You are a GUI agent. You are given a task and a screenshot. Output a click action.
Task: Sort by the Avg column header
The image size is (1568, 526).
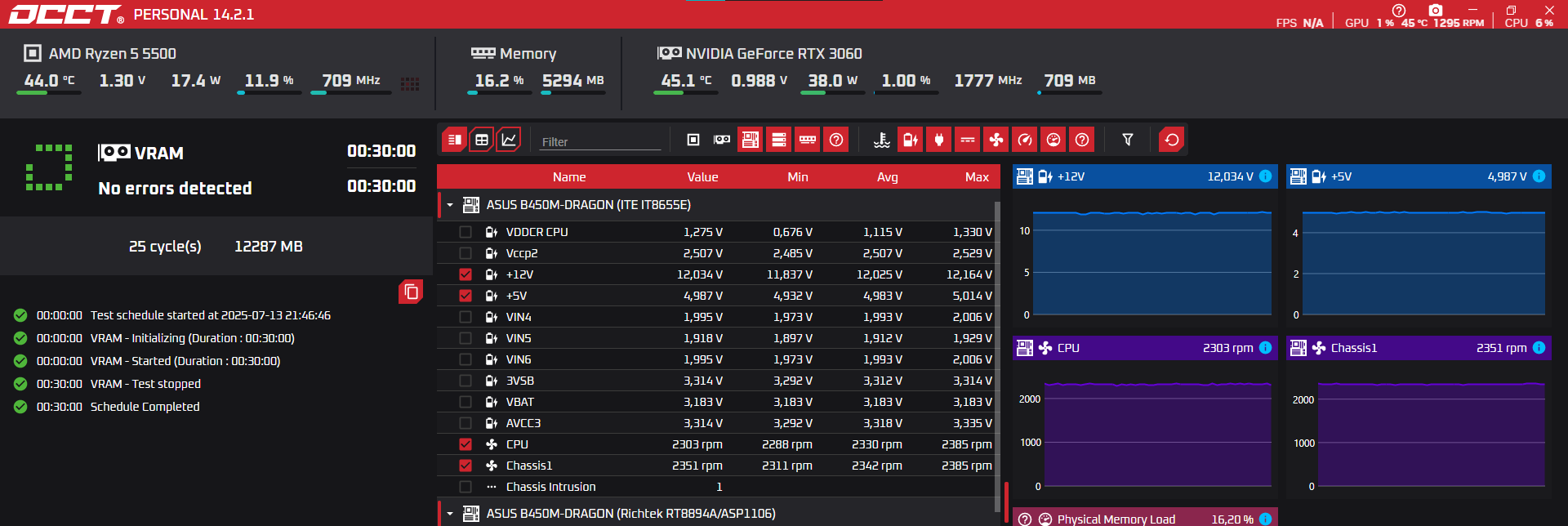click(x=888, y=177)
